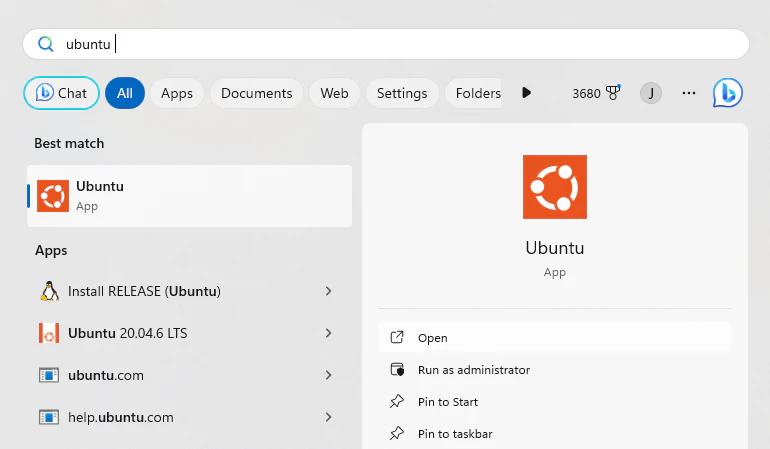Select the Documents filter tab
The height and width of the screenshot is (449, 770).
point(256,93)
